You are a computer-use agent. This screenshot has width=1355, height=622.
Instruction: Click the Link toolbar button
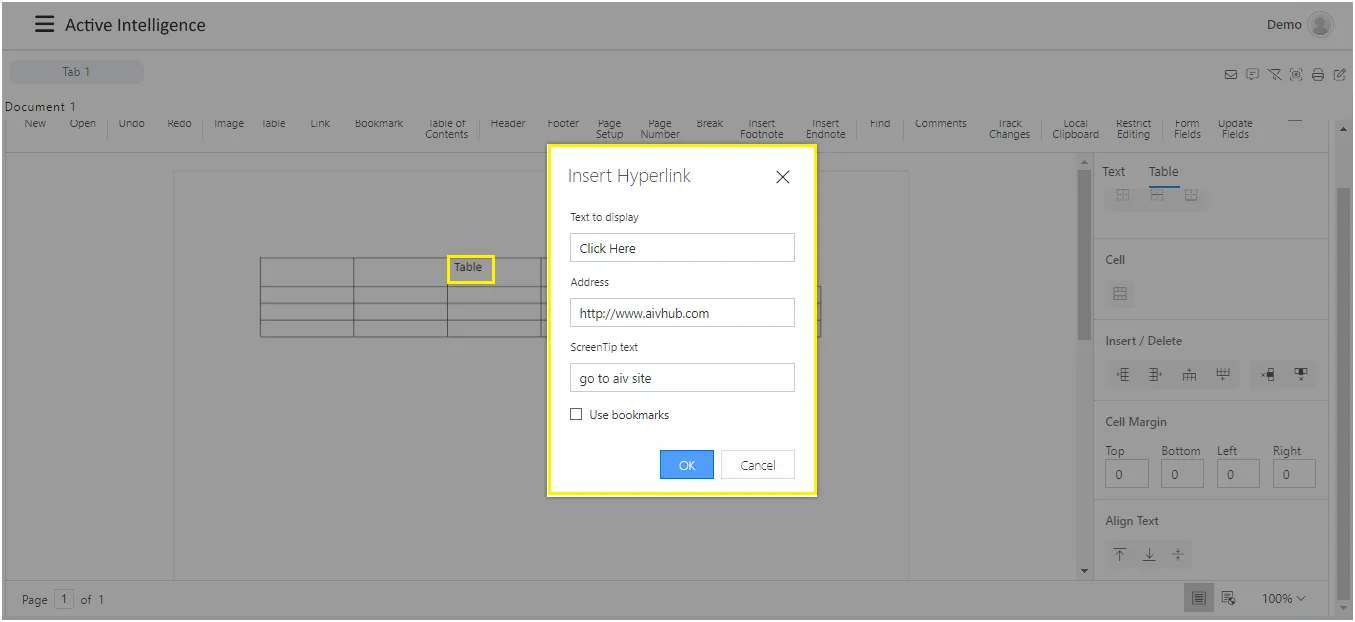pyautogui.click(x=320, y=123)
